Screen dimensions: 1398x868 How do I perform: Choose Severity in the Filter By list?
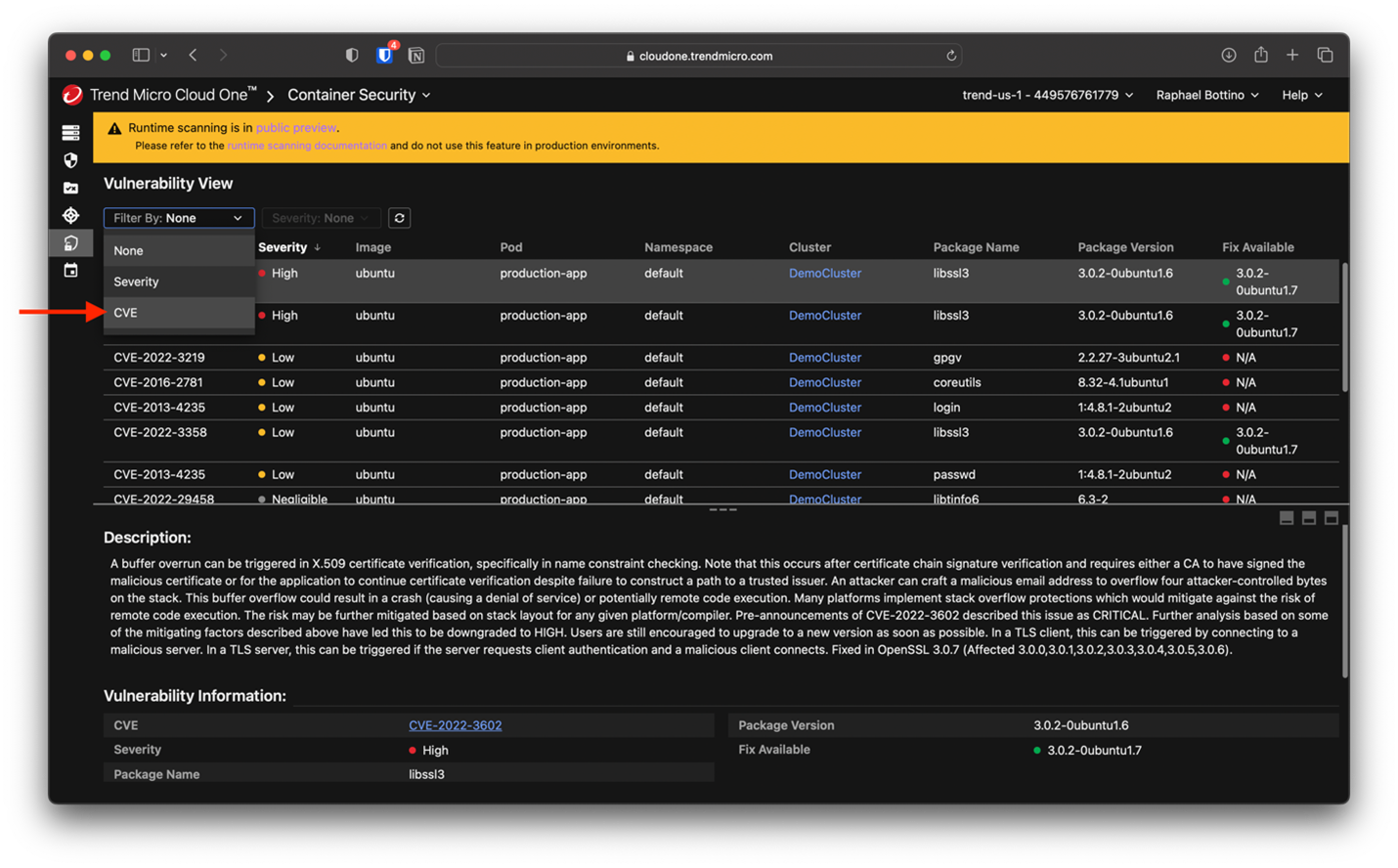[x=136, y=282]
